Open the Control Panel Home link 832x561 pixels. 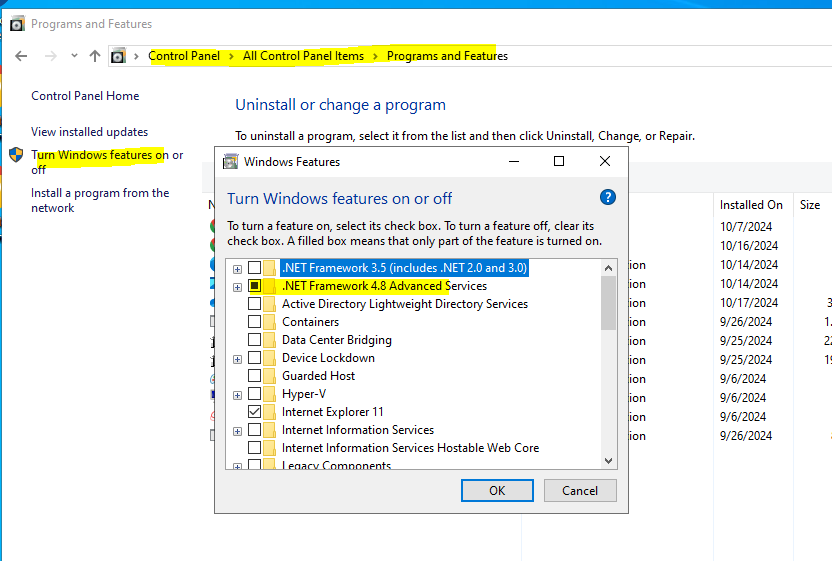coord(85,96)
